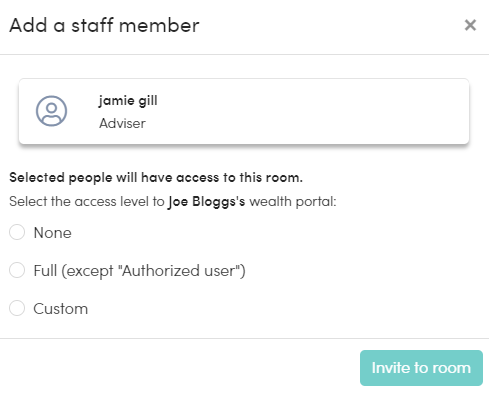
Task: Choose the Full access radio circle
Action: point(17,270)
